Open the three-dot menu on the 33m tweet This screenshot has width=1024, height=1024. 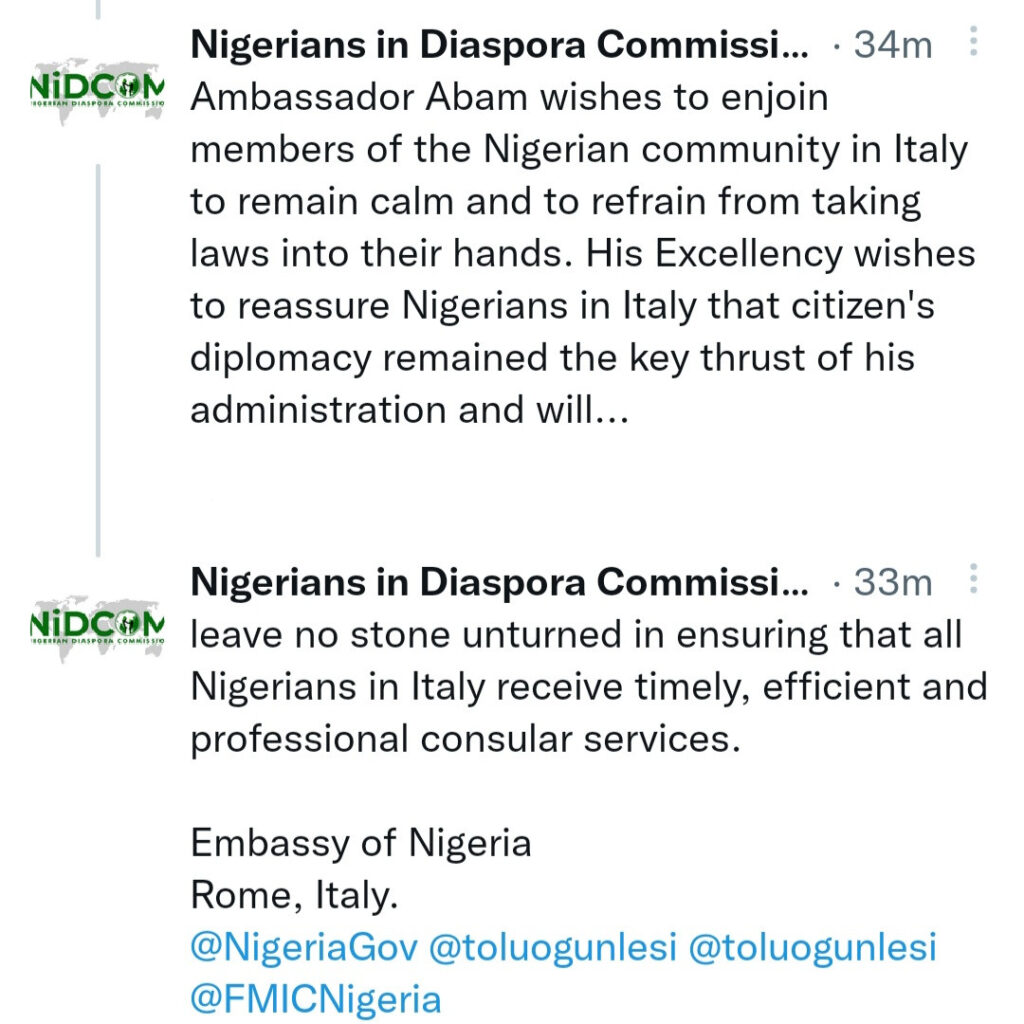tap(974, 579)
